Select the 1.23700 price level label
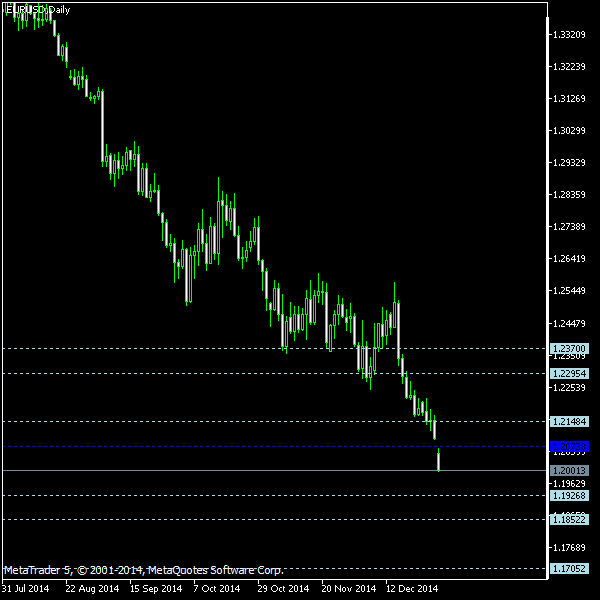The image size is (600, 600). pos(569,349)
